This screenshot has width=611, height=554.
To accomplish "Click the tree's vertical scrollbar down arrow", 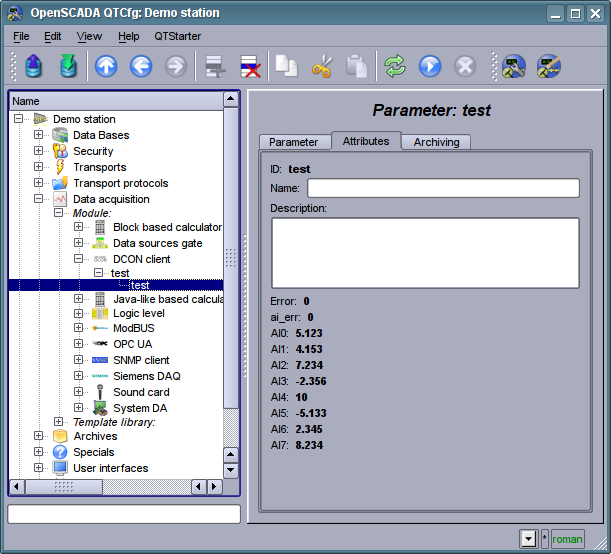I will (x=231, y=470).
